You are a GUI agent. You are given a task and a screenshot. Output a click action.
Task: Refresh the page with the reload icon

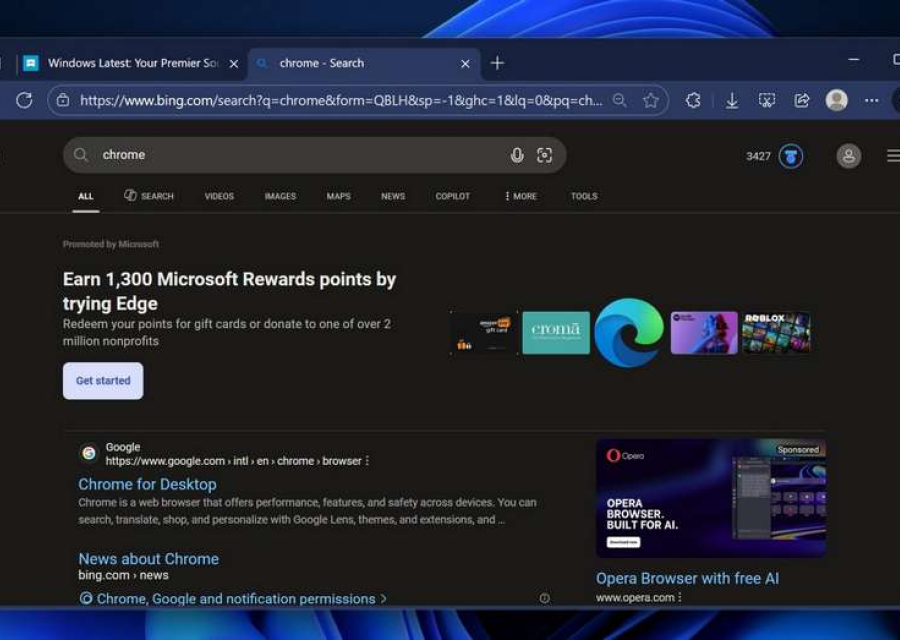click(25, 100)
